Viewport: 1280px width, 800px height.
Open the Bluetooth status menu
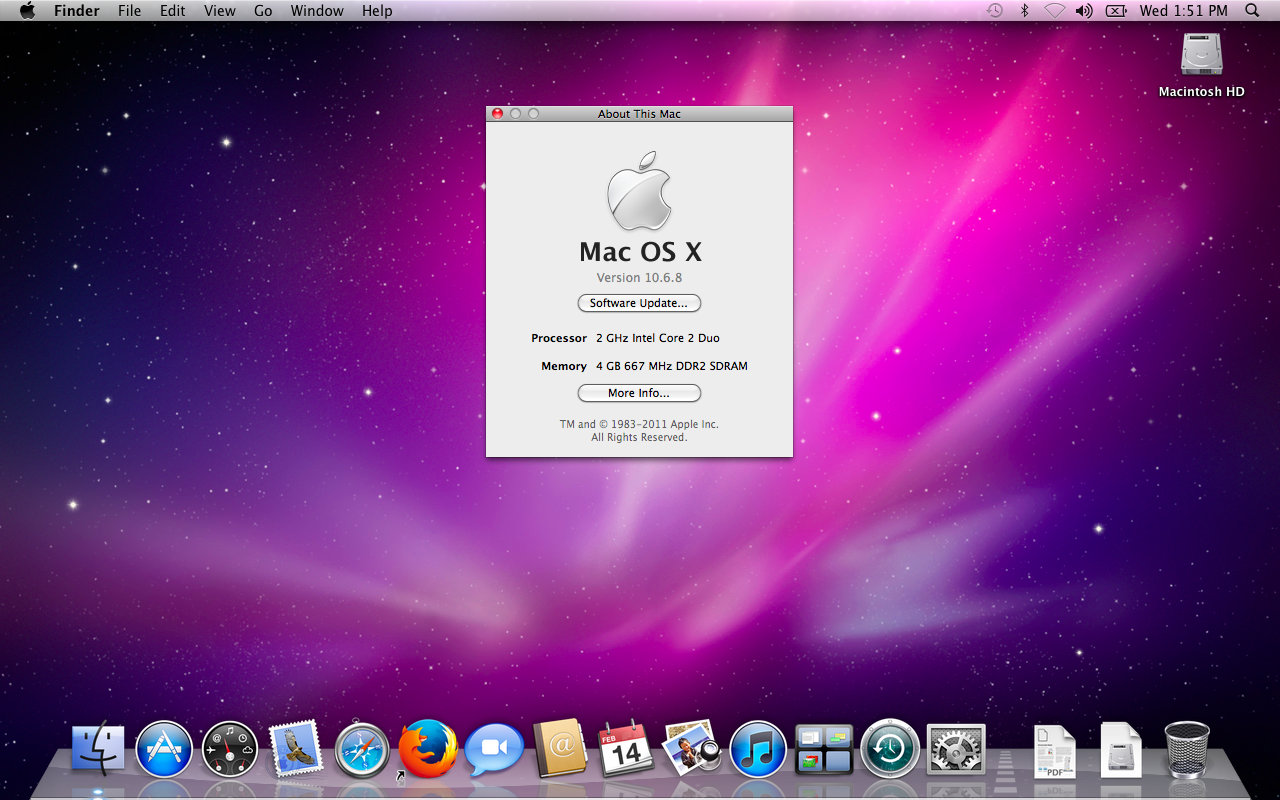pos(1024,11)
